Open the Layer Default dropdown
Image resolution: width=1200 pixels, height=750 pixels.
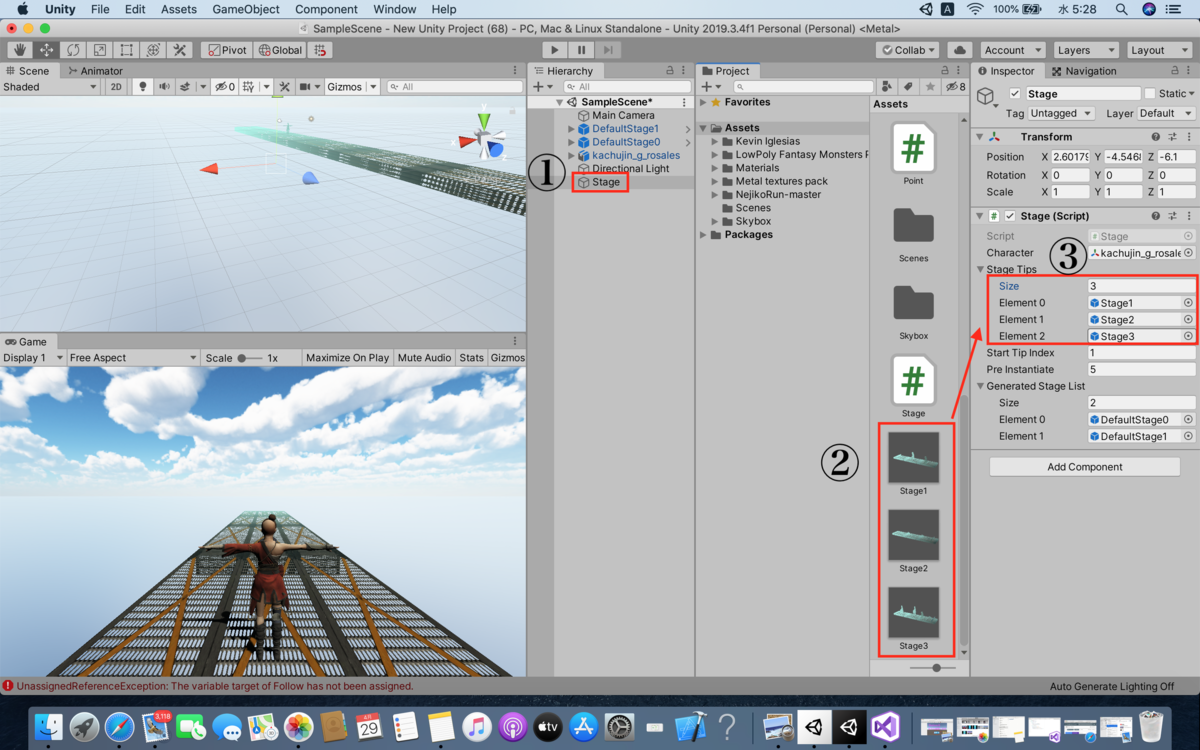pos(1165,114)
